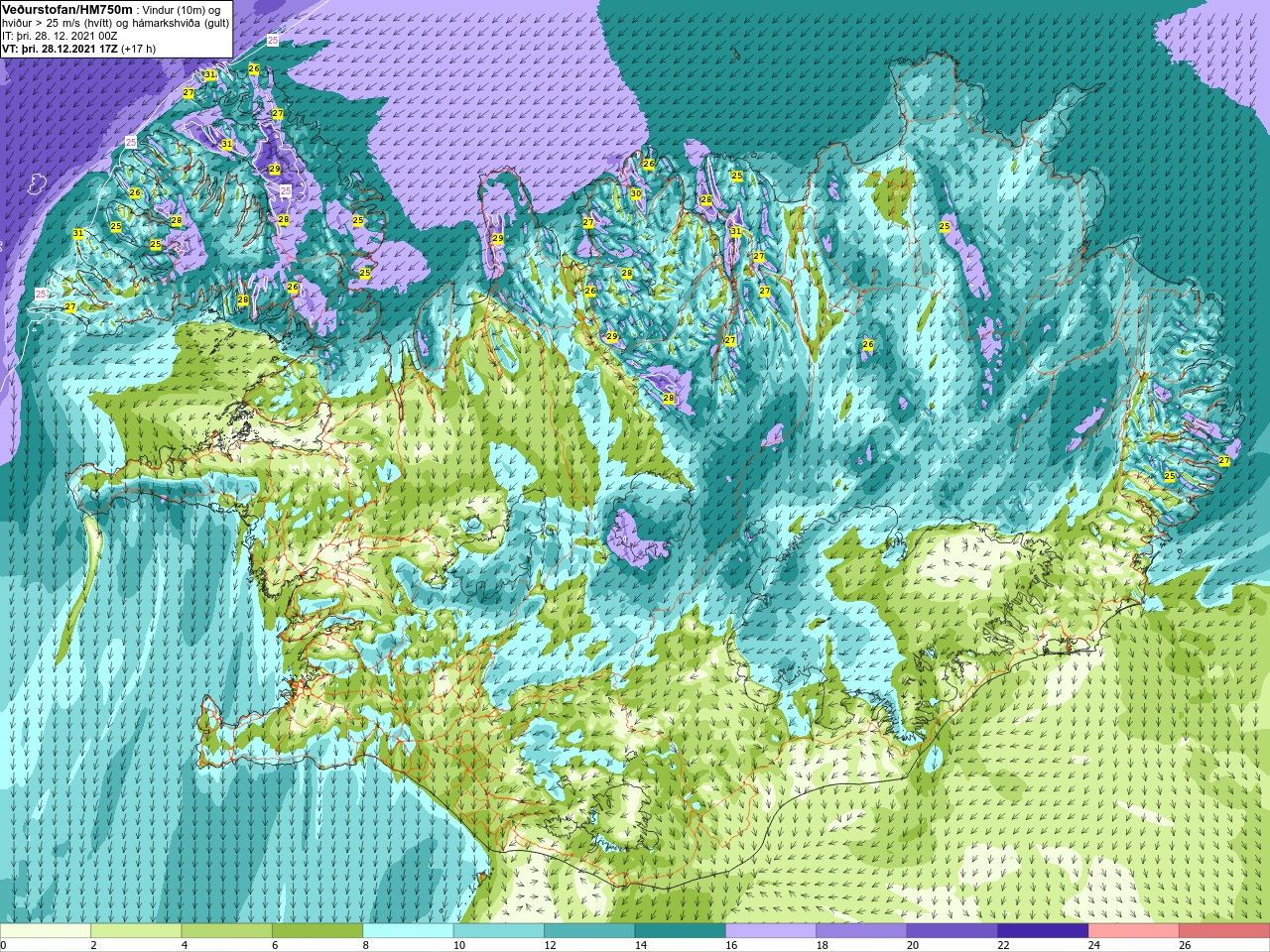Screen dimensions: 1270x952
Task: Click the legend scale label 14
Action: coord(641,945)
